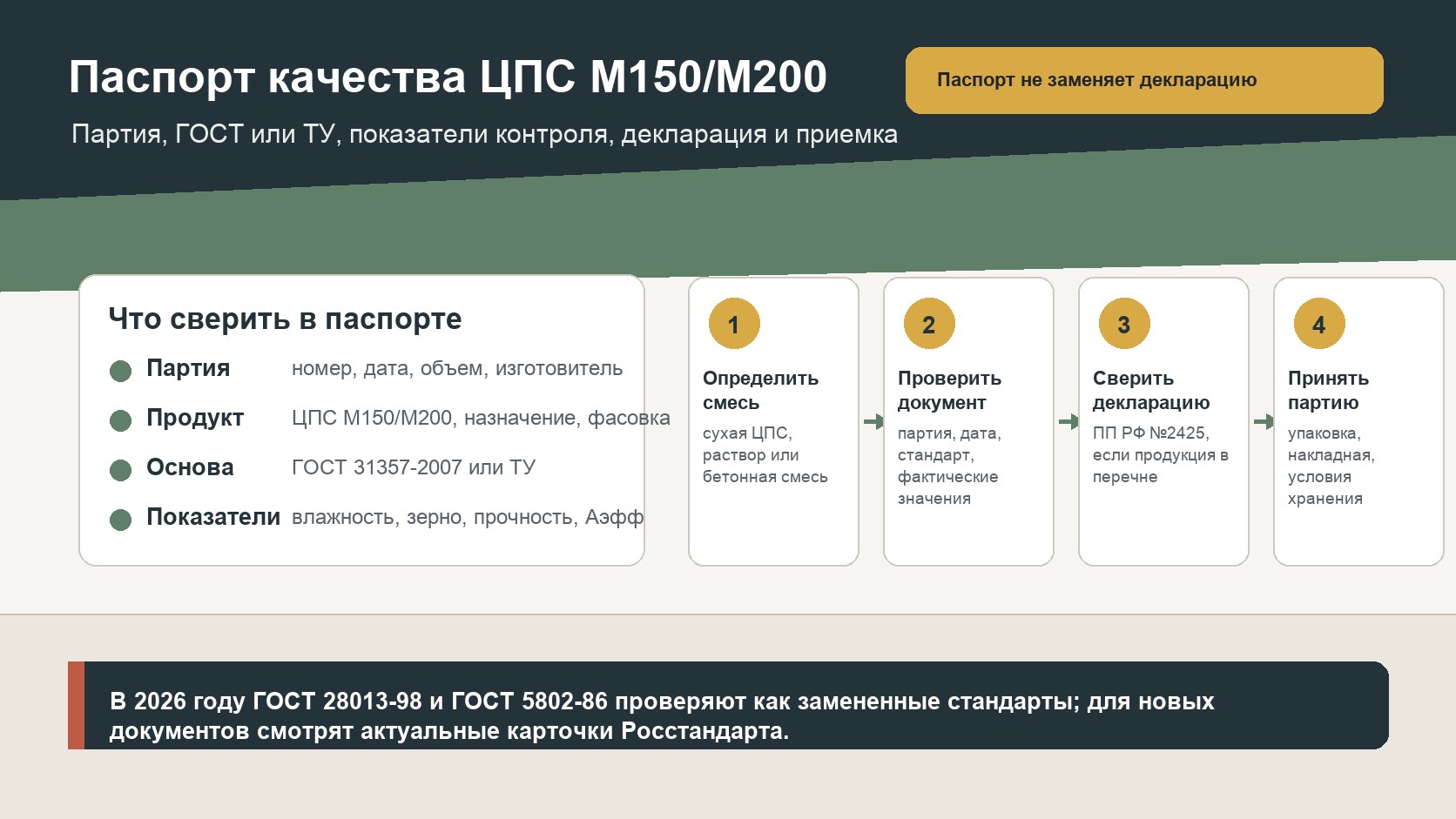Click the arrow between steps 3 and 4

pyautogui.click(x=1264, y=421)
